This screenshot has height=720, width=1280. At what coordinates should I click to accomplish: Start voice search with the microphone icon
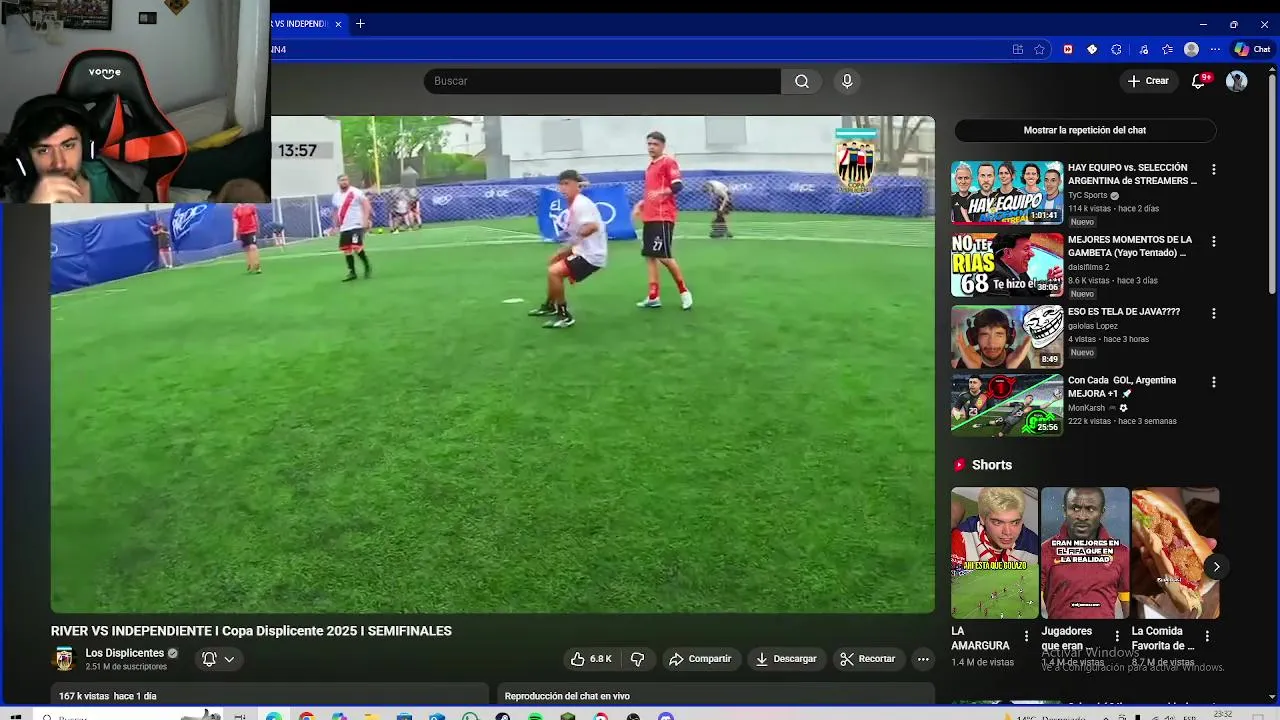(x=847, y=81)
